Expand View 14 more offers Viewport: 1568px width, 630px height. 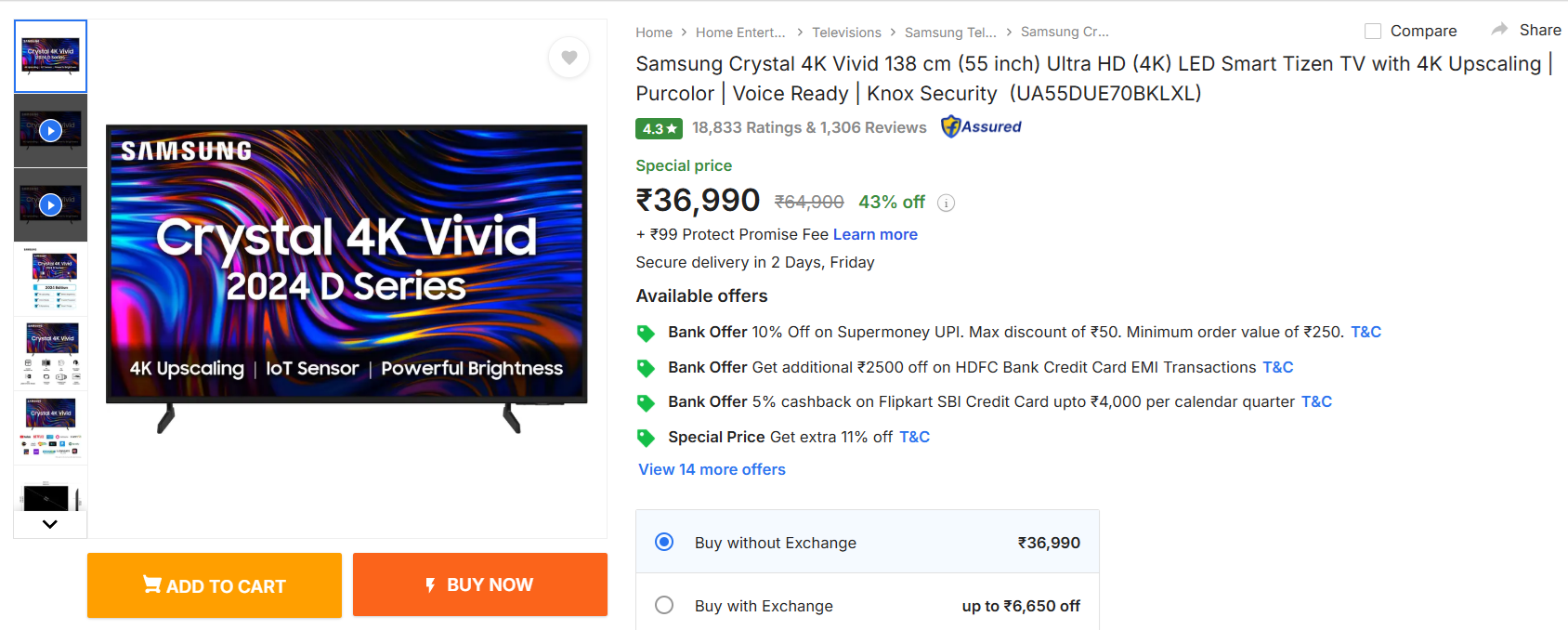point(712,469)
